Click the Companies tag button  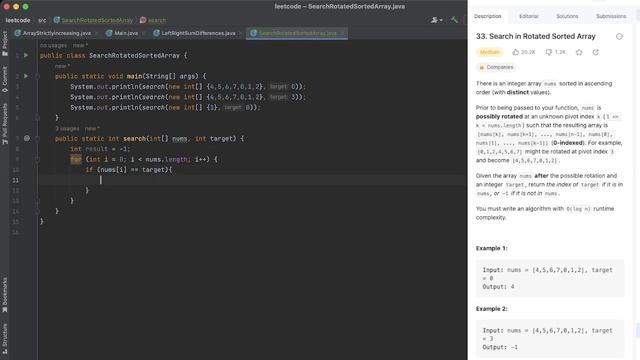[x=496, y=67]
